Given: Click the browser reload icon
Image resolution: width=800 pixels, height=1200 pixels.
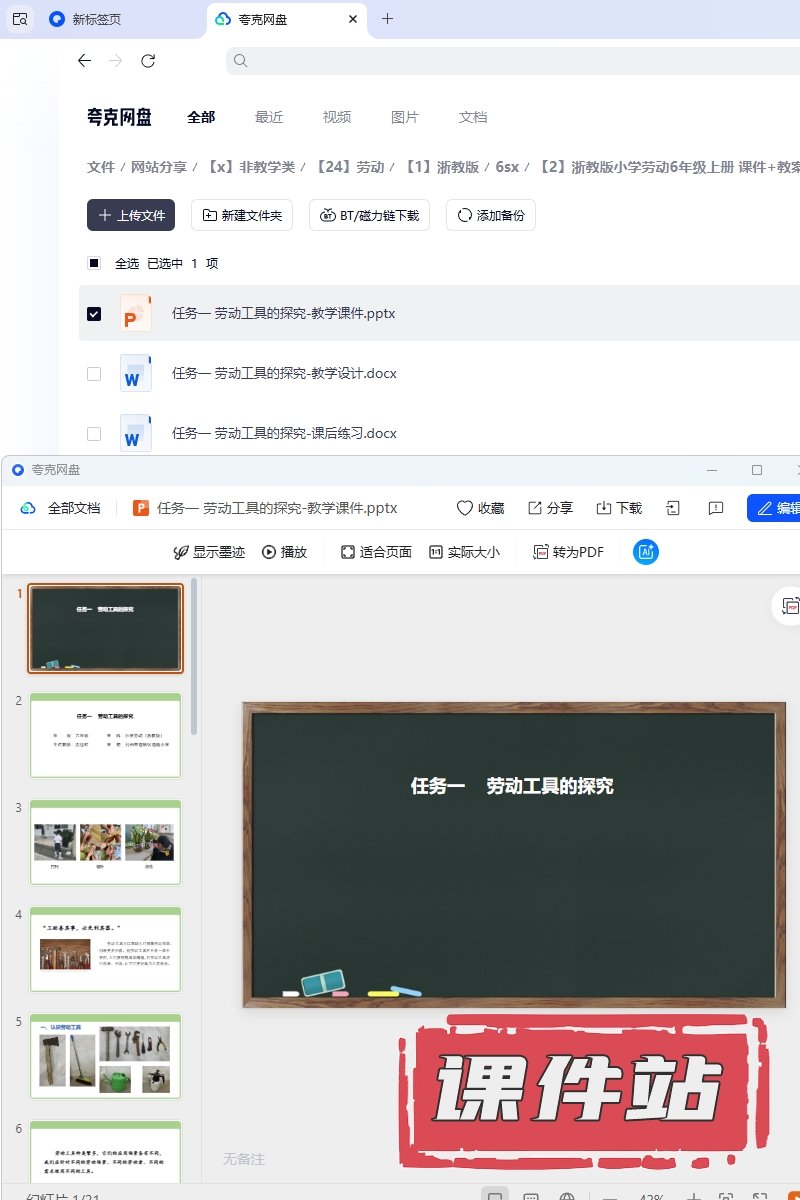Looking at the screenshot, I should [x=148, y=61].
